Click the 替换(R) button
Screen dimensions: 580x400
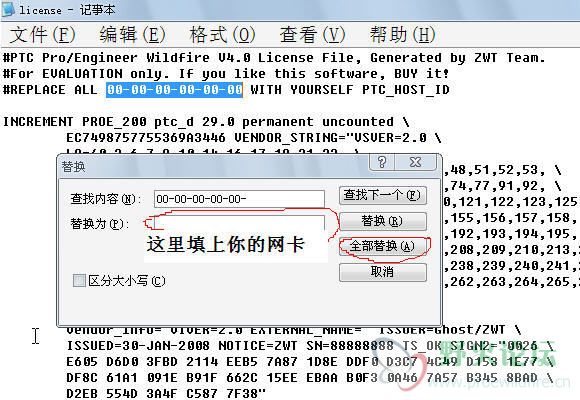382,221
